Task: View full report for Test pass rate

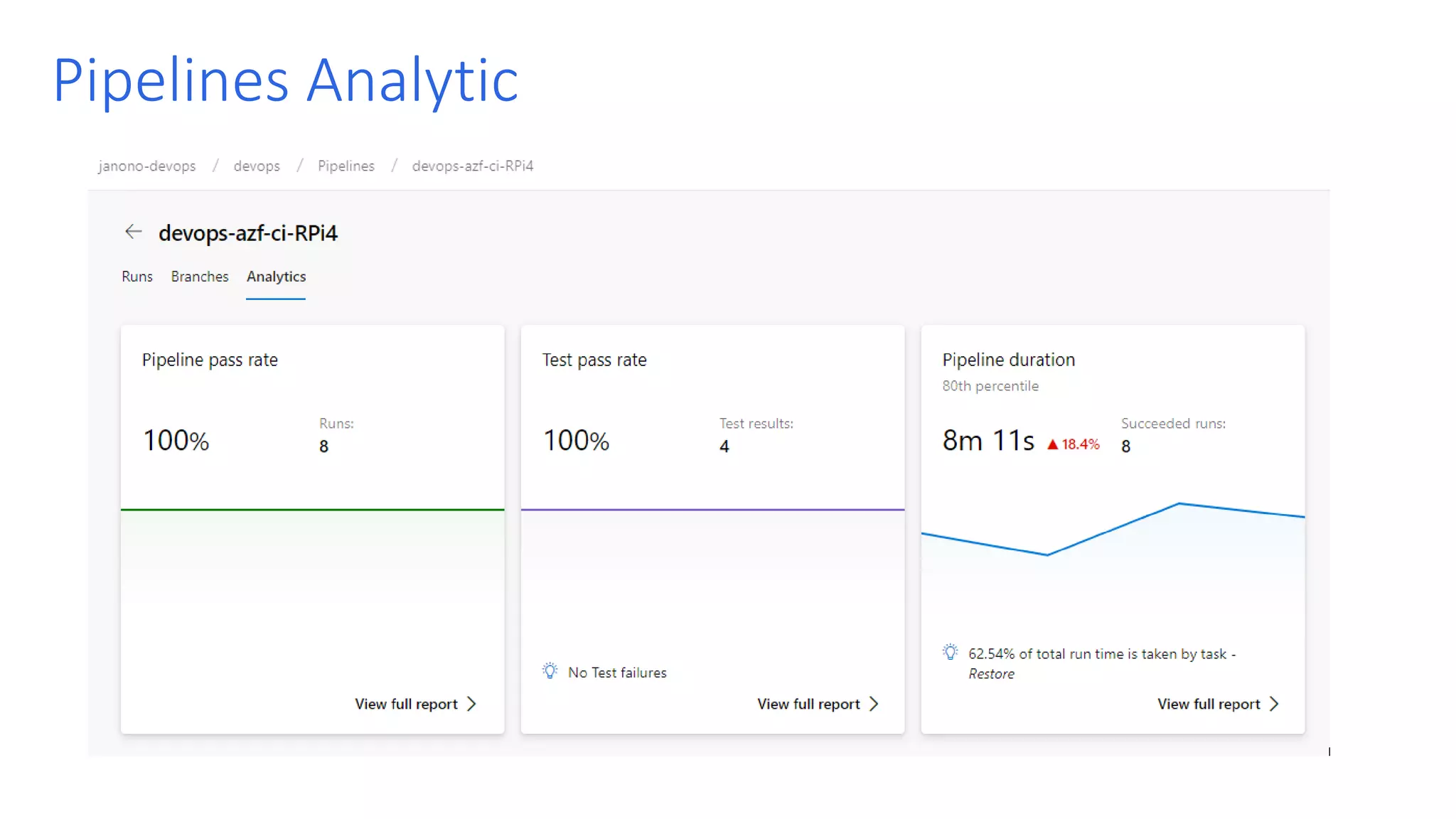Action: click(808, 704)
